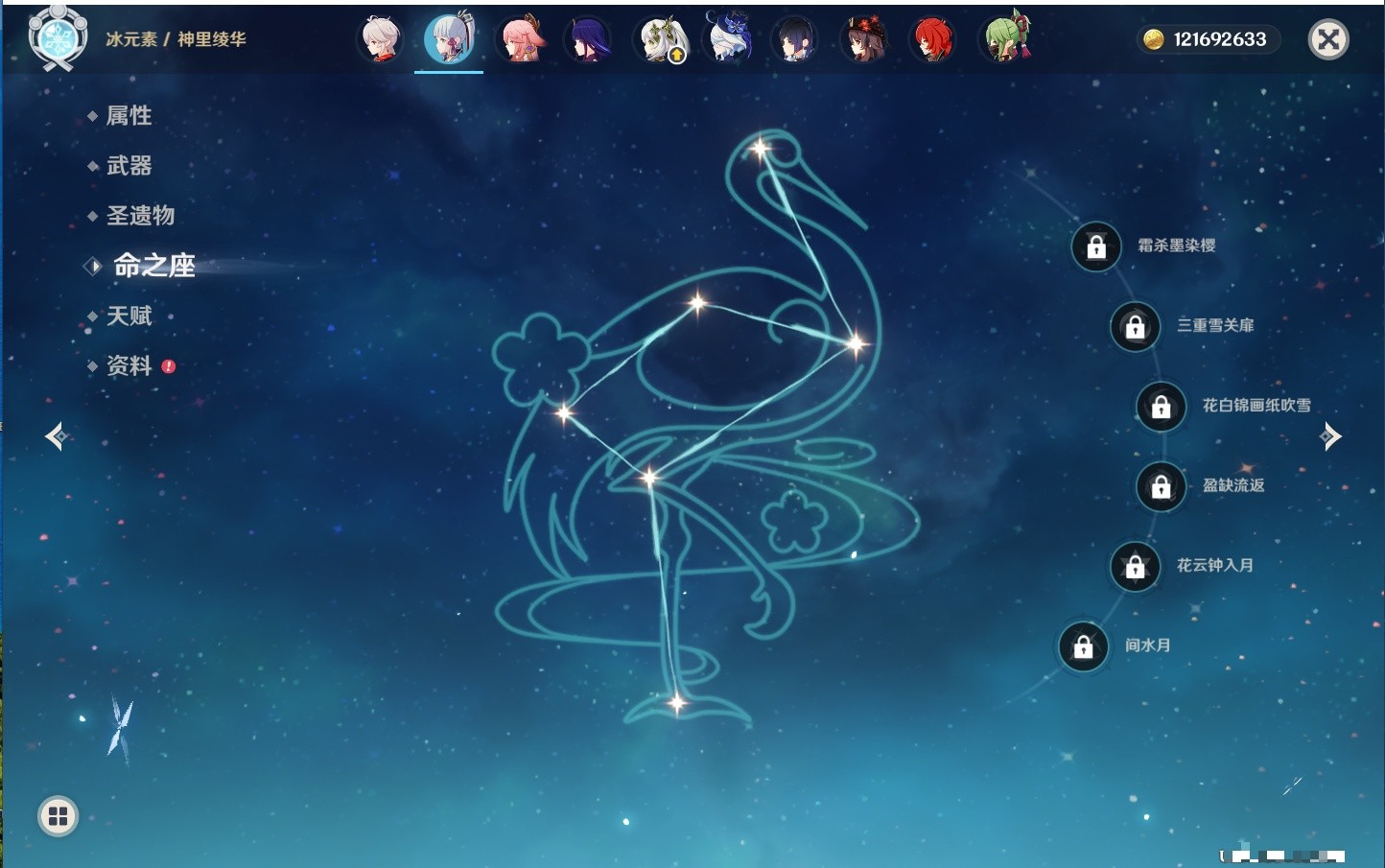Viewport: 1385px width, 868px height.
Task: Select Kazuha's avatar with white hair and red streak
Action: click(380, 40)
